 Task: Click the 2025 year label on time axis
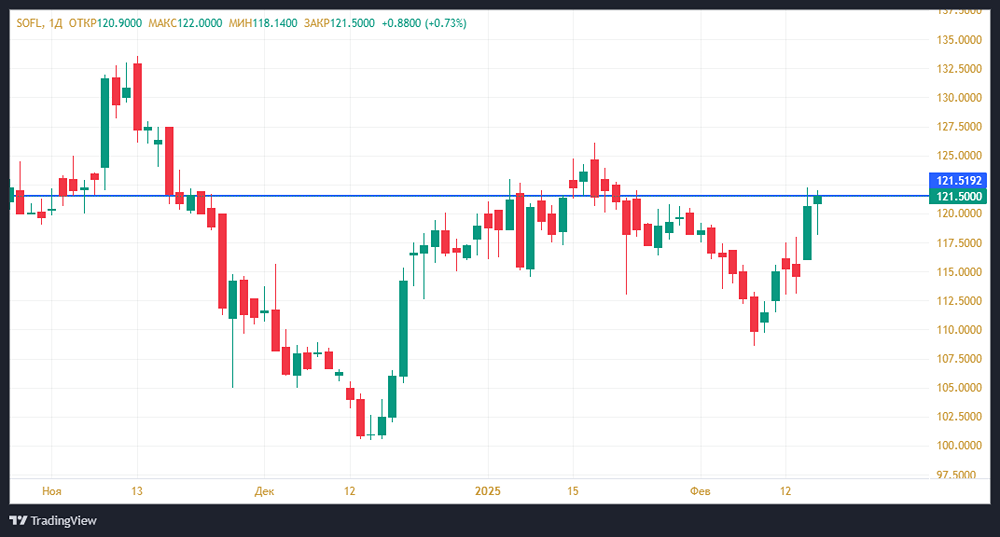pyautogui.click(x=488, y=491)
